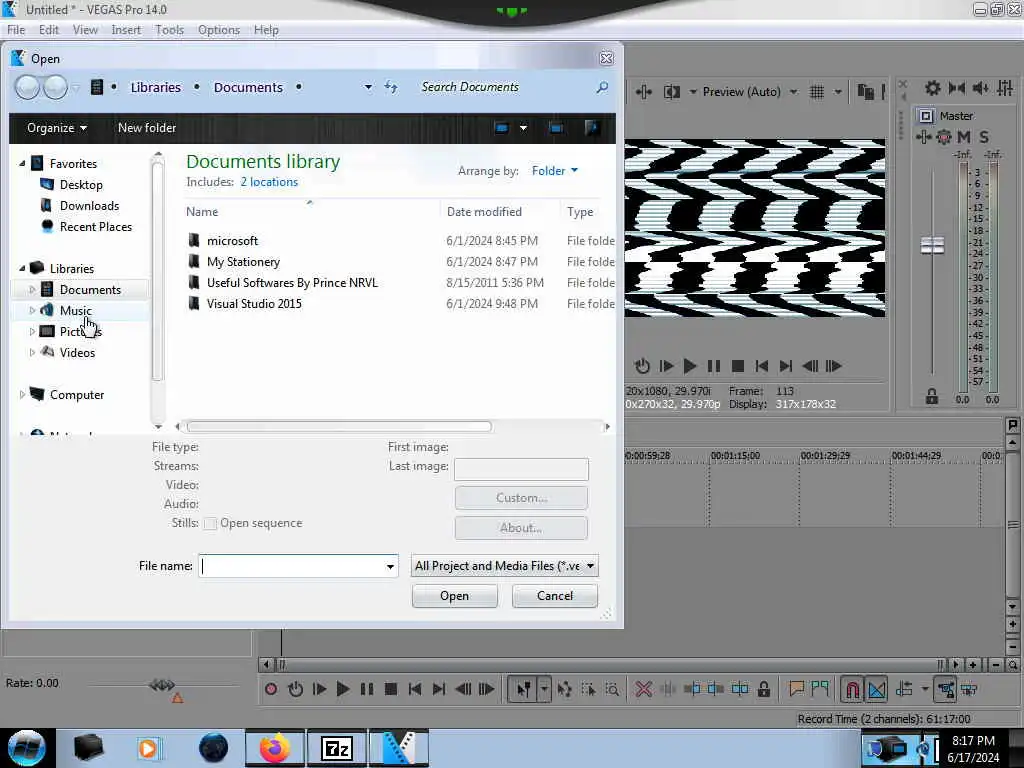Open Firefox from the taskbar
This screenshot has height=768, width=1024.
275,748
